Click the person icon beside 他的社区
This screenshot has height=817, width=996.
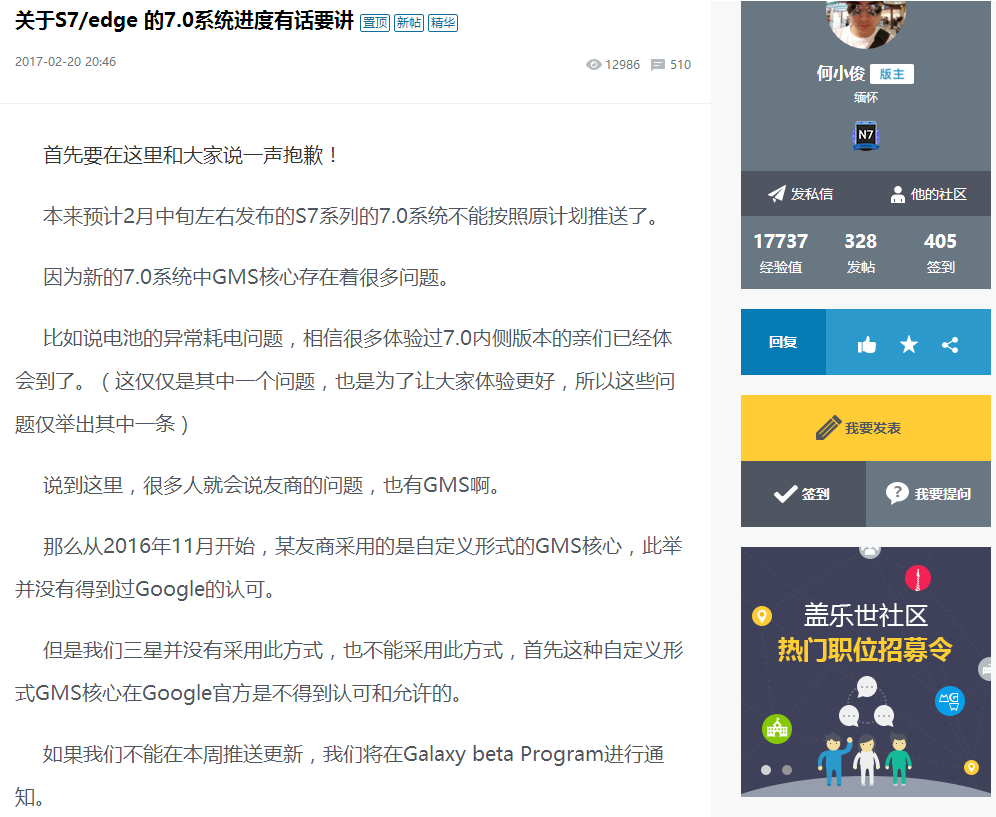point(898,194)
